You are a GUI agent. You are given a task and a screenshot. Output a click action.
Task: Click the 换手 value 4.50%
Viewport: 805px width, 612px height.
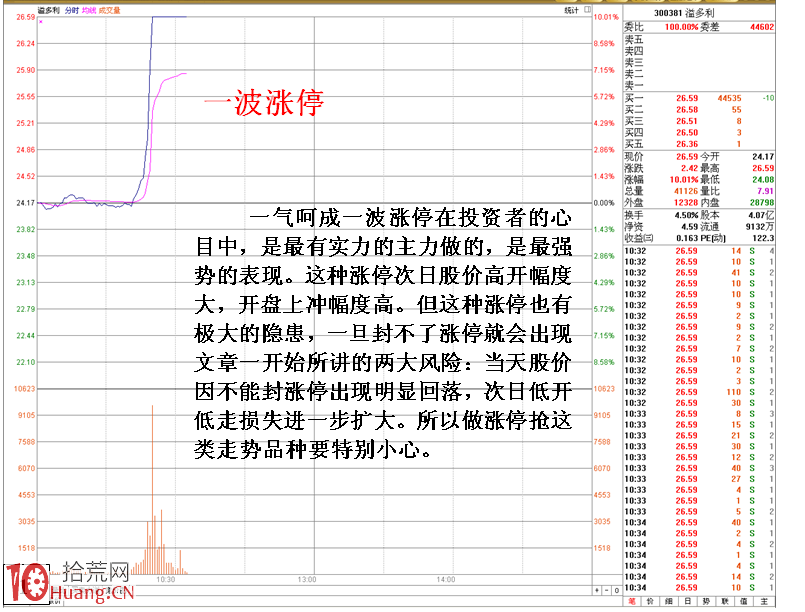[x=686, y=215]
